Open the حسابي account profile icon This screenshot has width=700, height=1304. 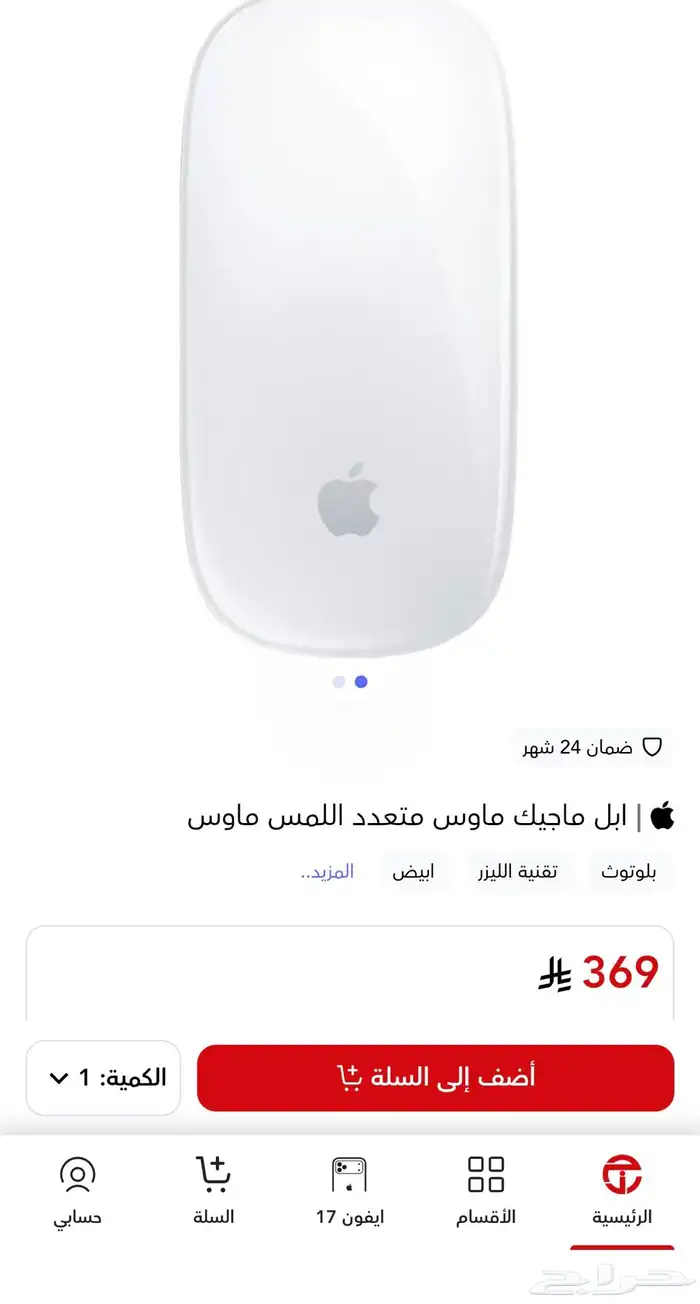(77, 1175)
